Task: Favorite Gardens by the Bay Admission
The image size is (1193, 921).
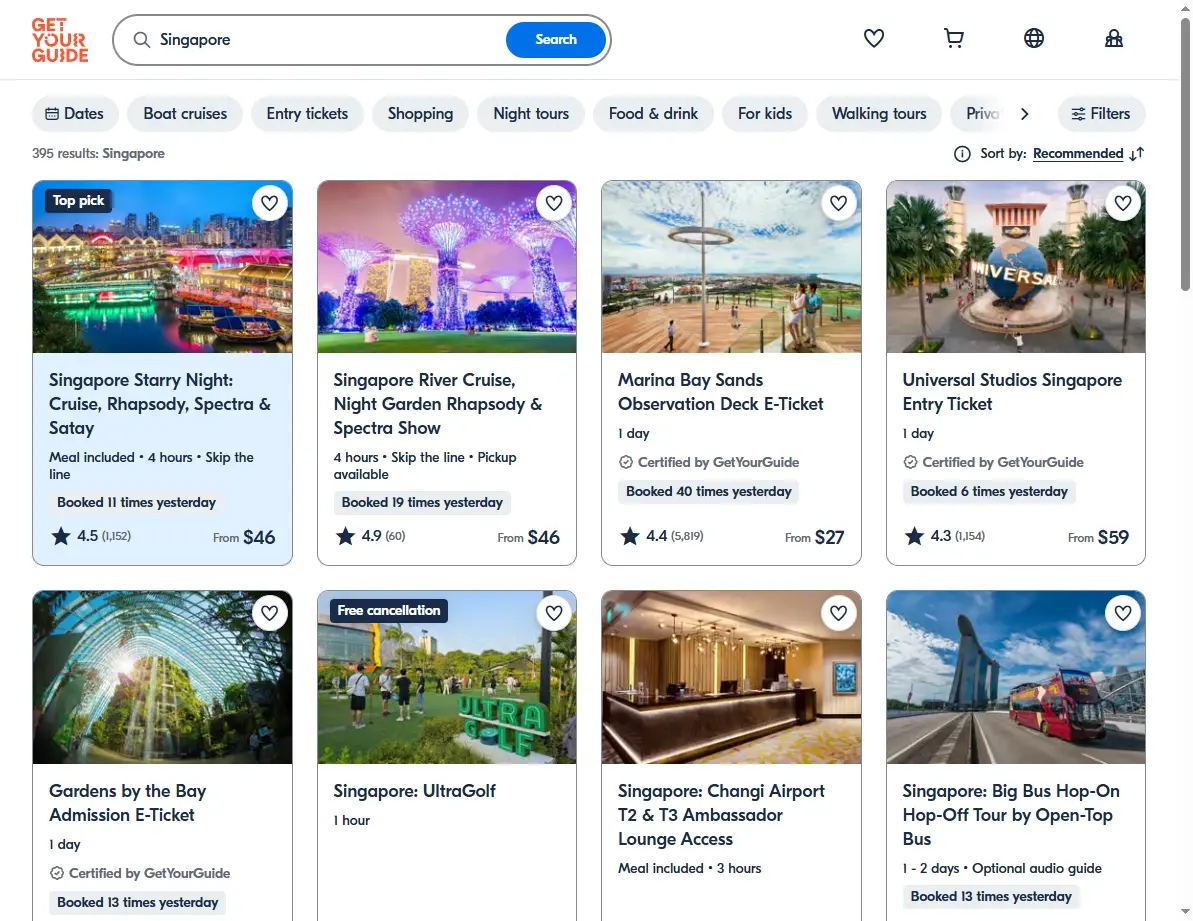Action: point(269,613)
